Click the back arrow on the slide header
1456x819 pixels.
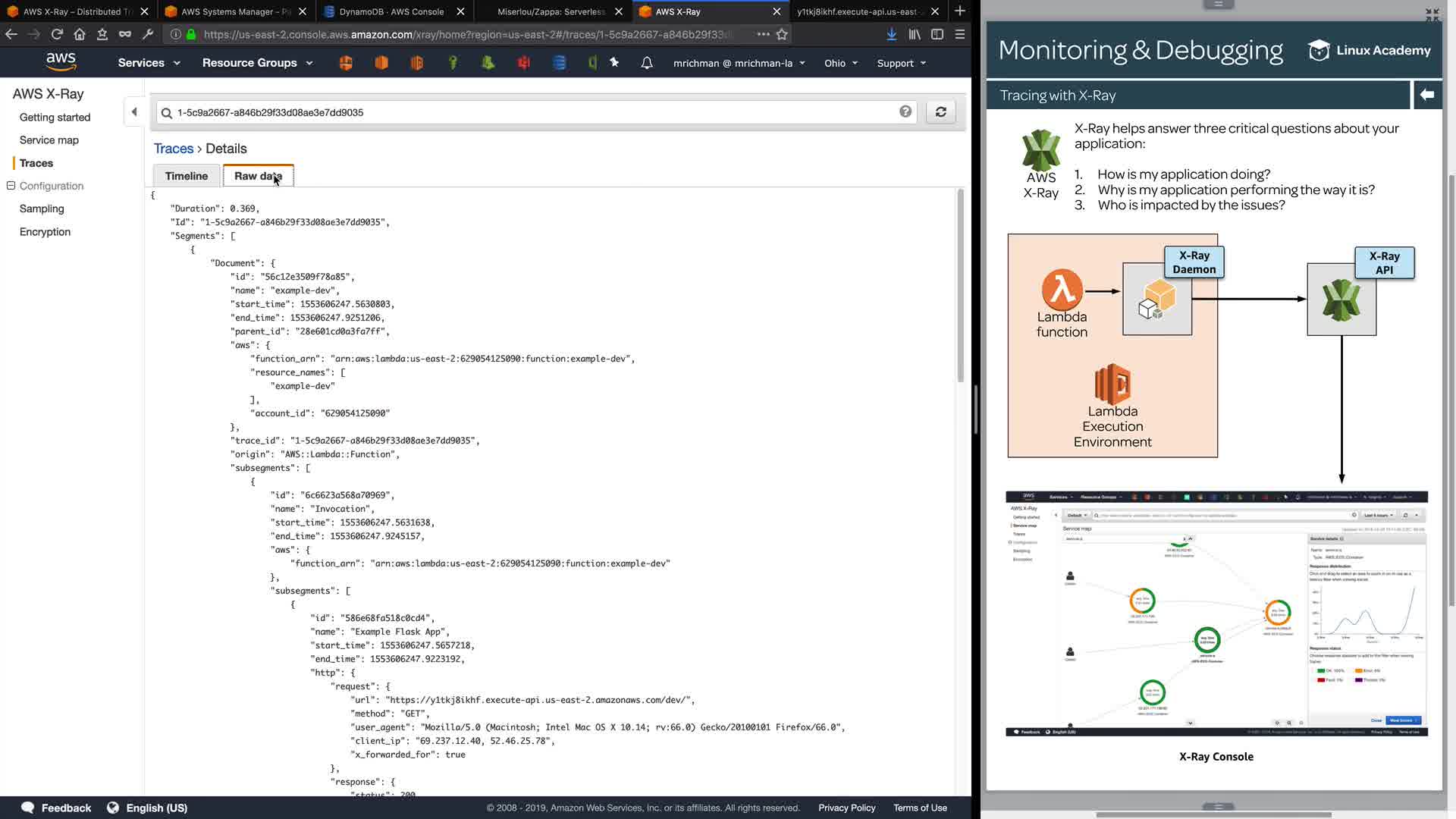[x=1427, y=95]
